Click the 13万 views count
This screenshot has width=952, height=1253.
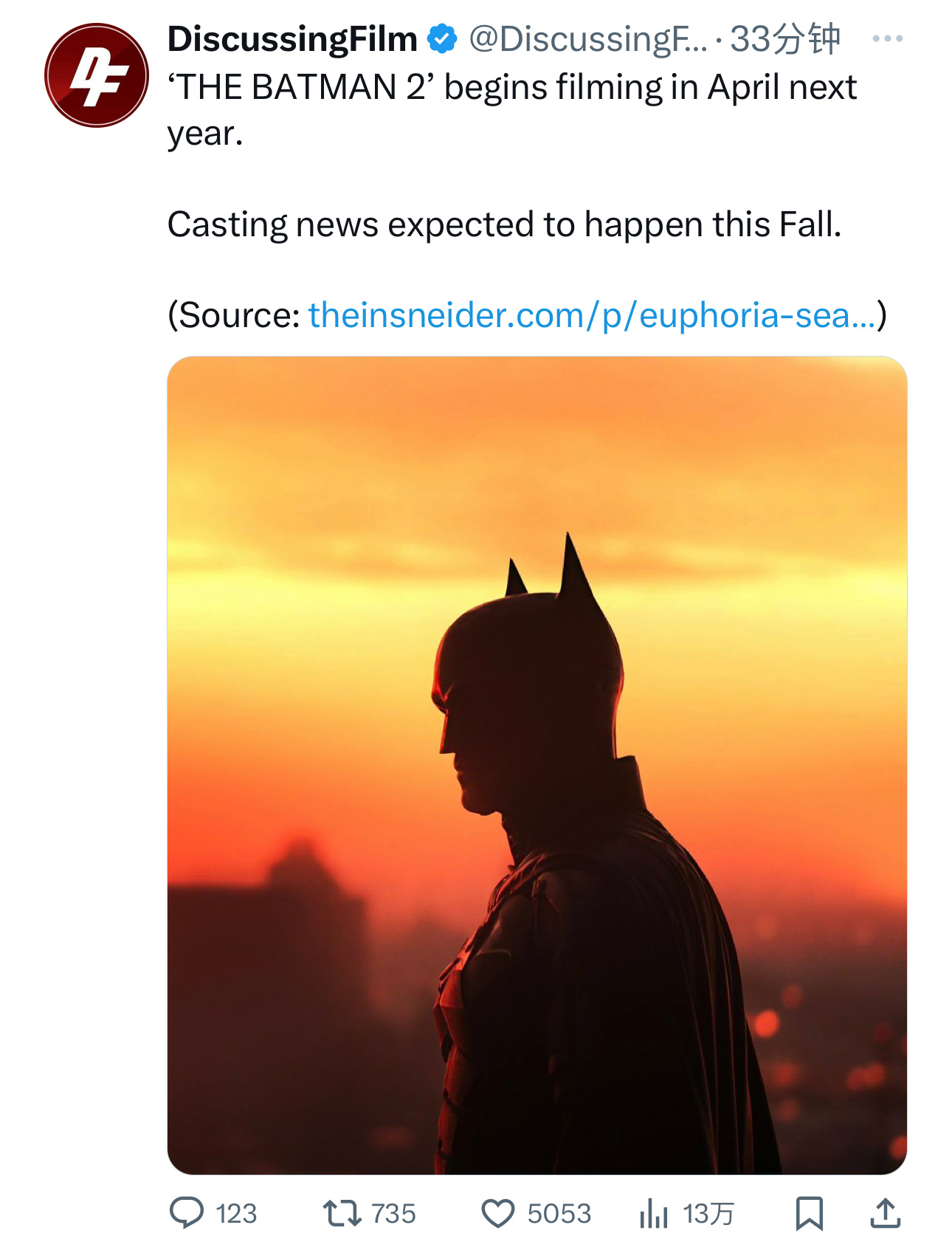pos(708,1214)
